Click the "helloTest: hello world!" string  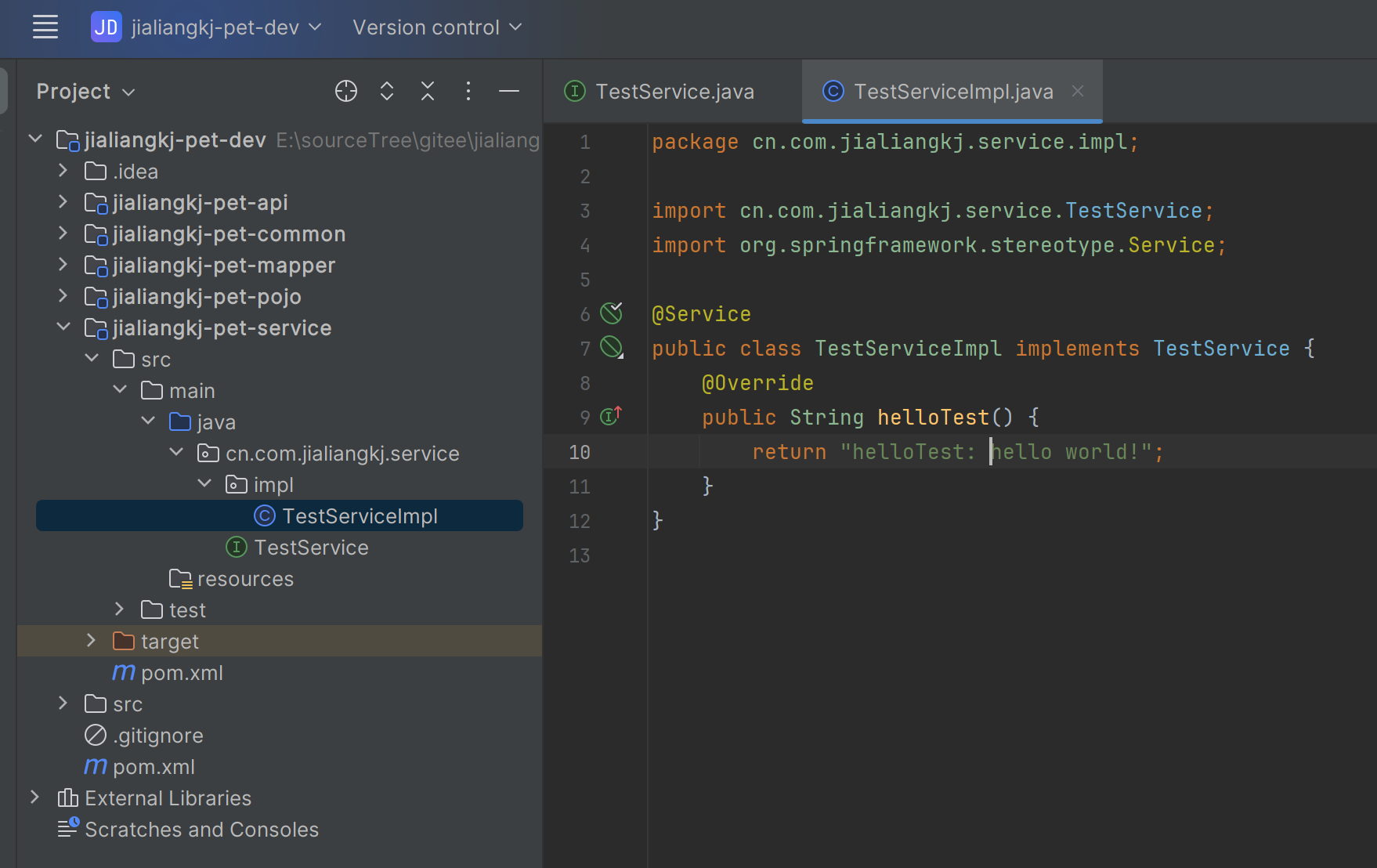[996, 452]
